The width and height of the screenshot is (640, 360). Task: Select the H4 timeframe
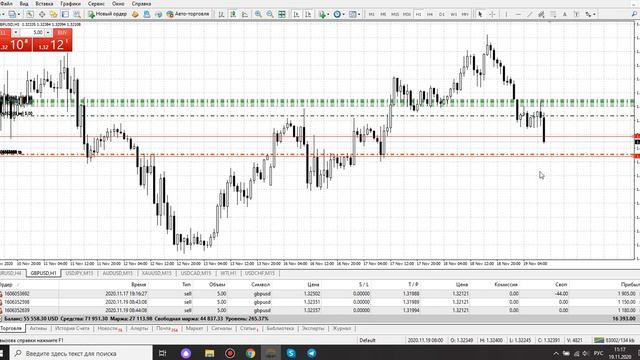tap(430, 14)
